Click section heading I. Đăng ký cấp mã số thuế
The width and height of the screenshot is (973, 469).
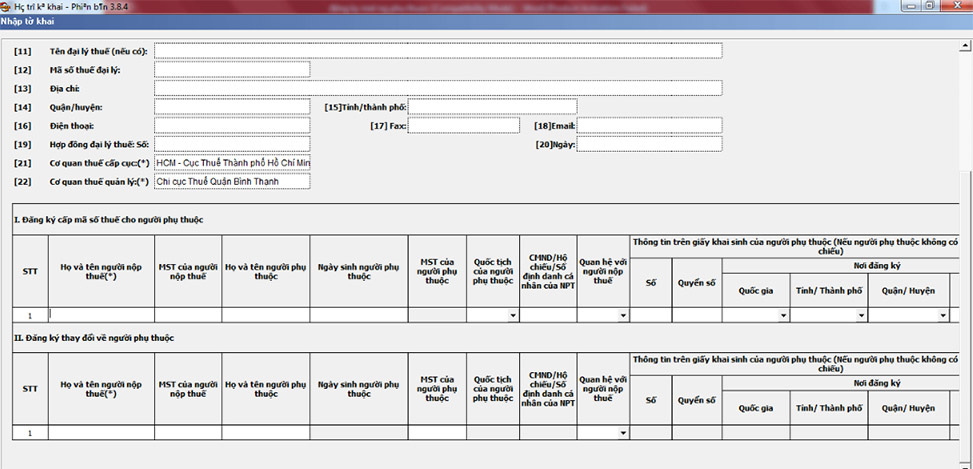pos(109,220)
